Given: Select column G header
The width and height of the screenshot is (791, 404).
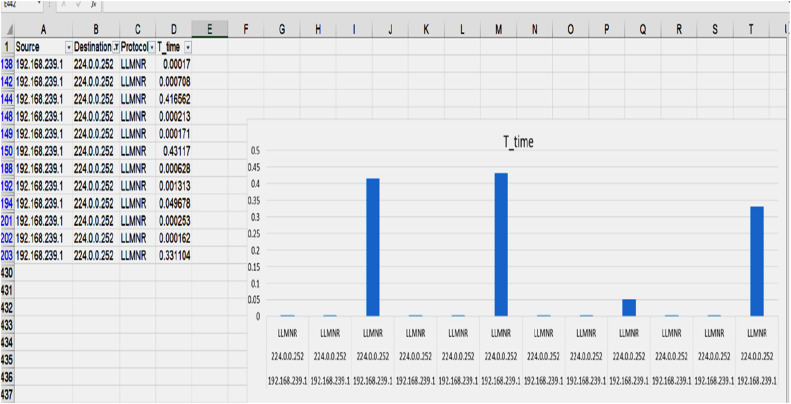Looking at the screenshot, I should [281, 30].
